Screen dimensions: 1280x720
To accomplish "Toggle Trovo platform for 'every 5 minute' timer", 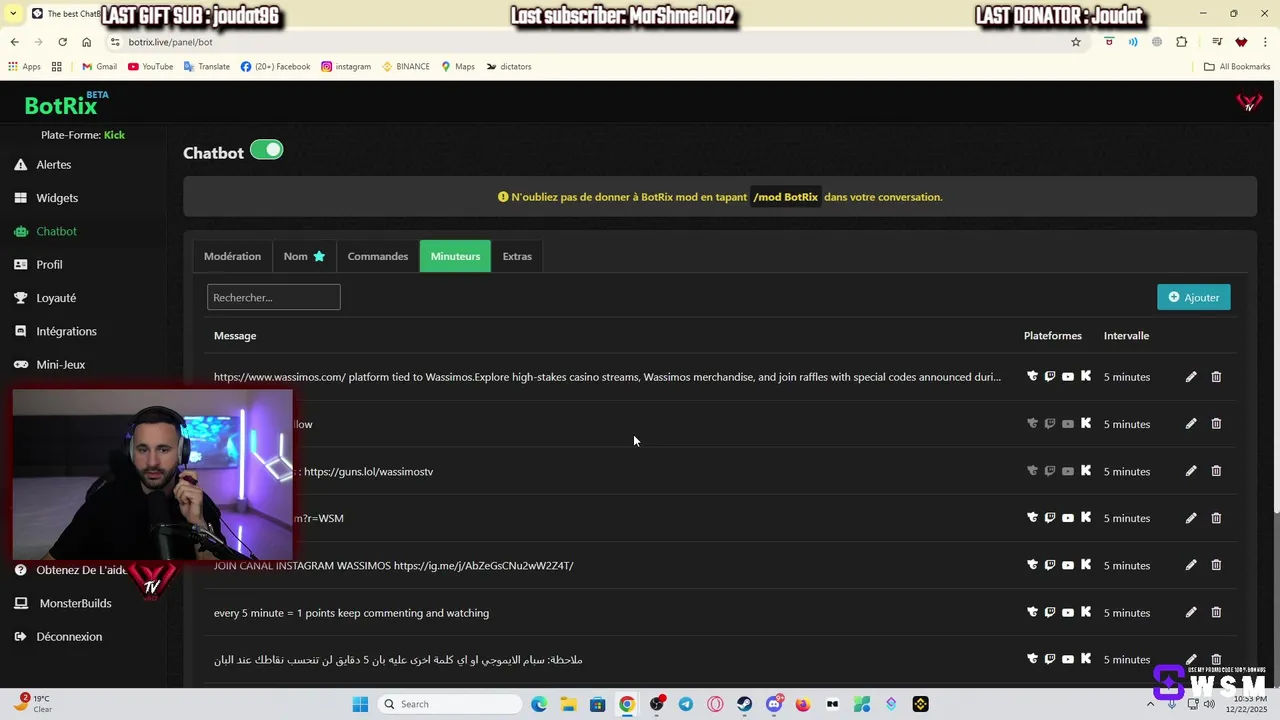I will [x=1032, y=612].
